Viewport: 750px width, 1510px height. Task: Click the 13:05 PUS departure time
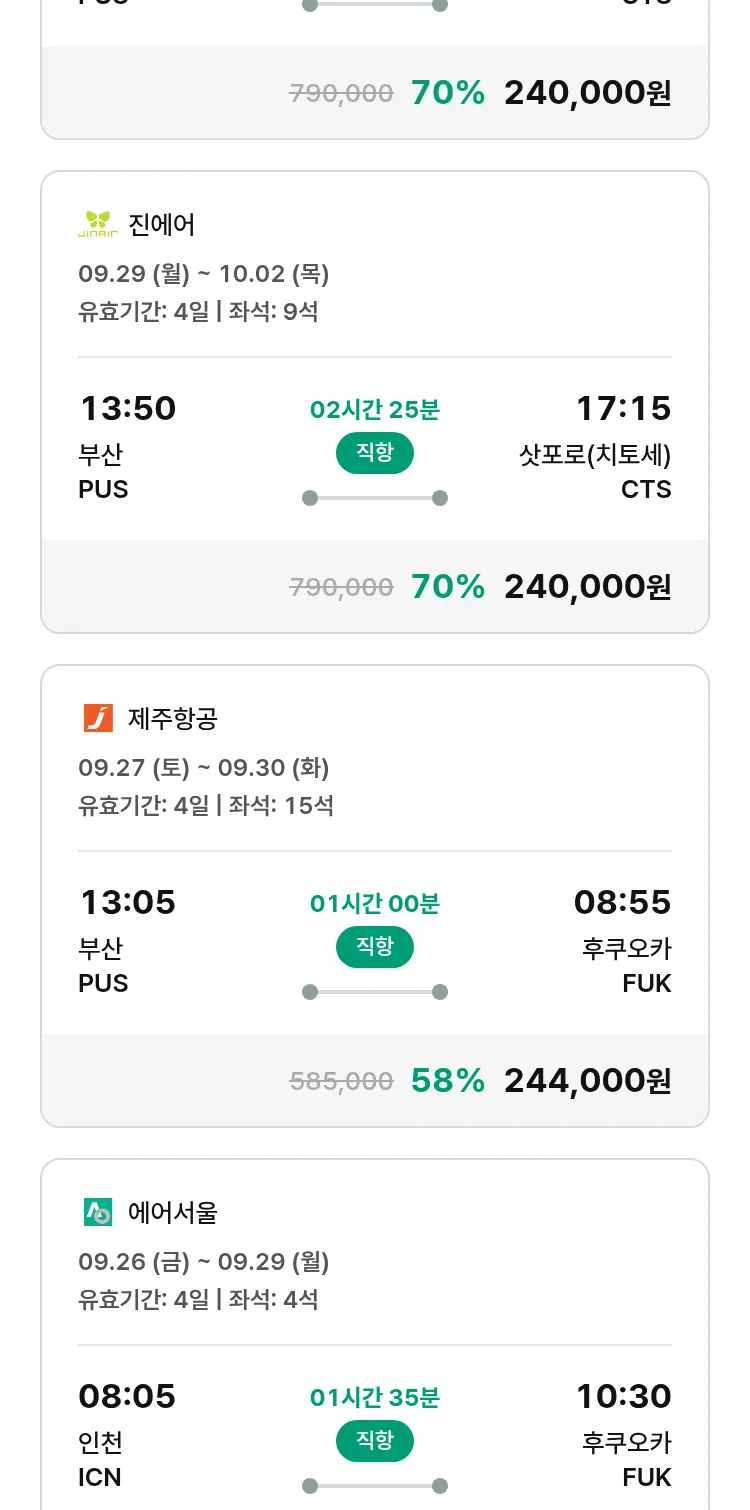tap(128, 902)
